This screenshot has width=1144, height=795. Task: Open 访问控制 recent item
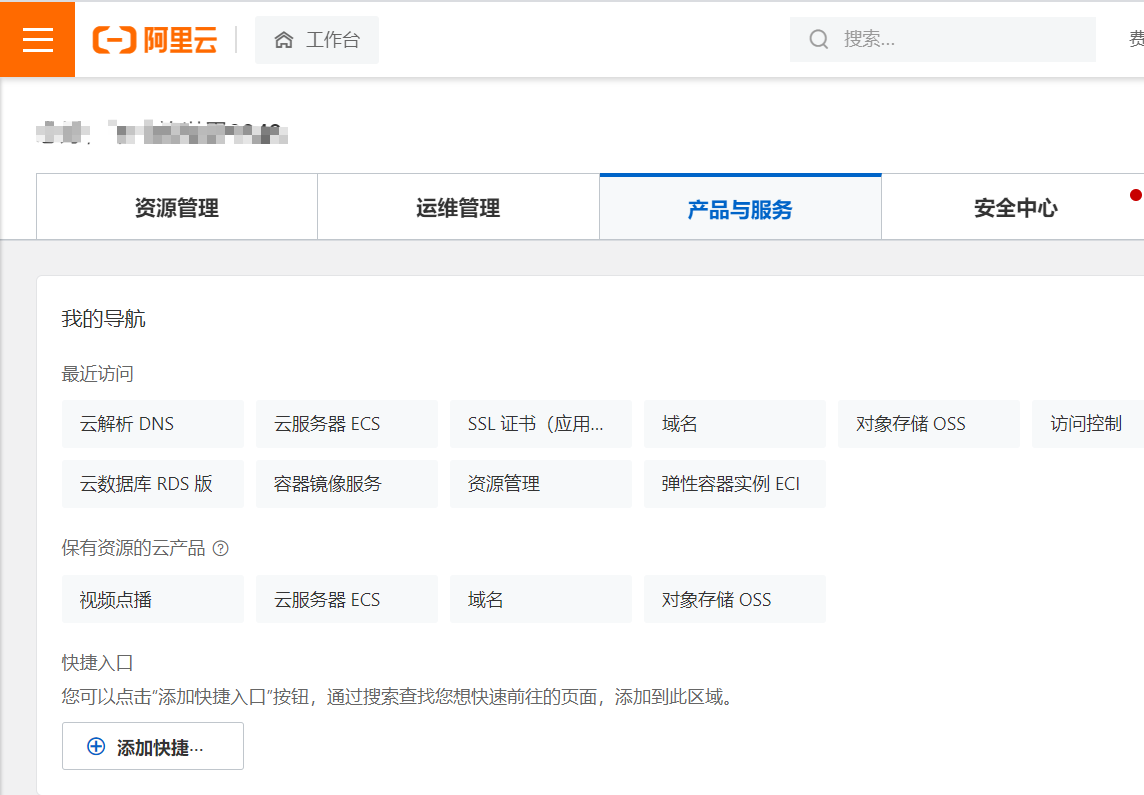[1088, 424]
